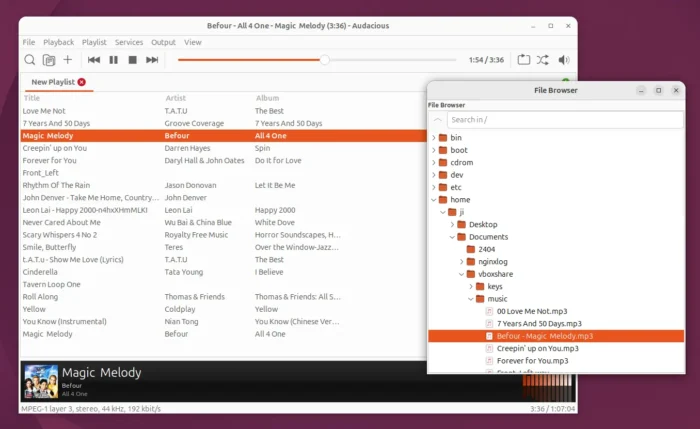Viewport: 700px width, 429px height.
Task: Open the volume control
Action: point(563,60)
